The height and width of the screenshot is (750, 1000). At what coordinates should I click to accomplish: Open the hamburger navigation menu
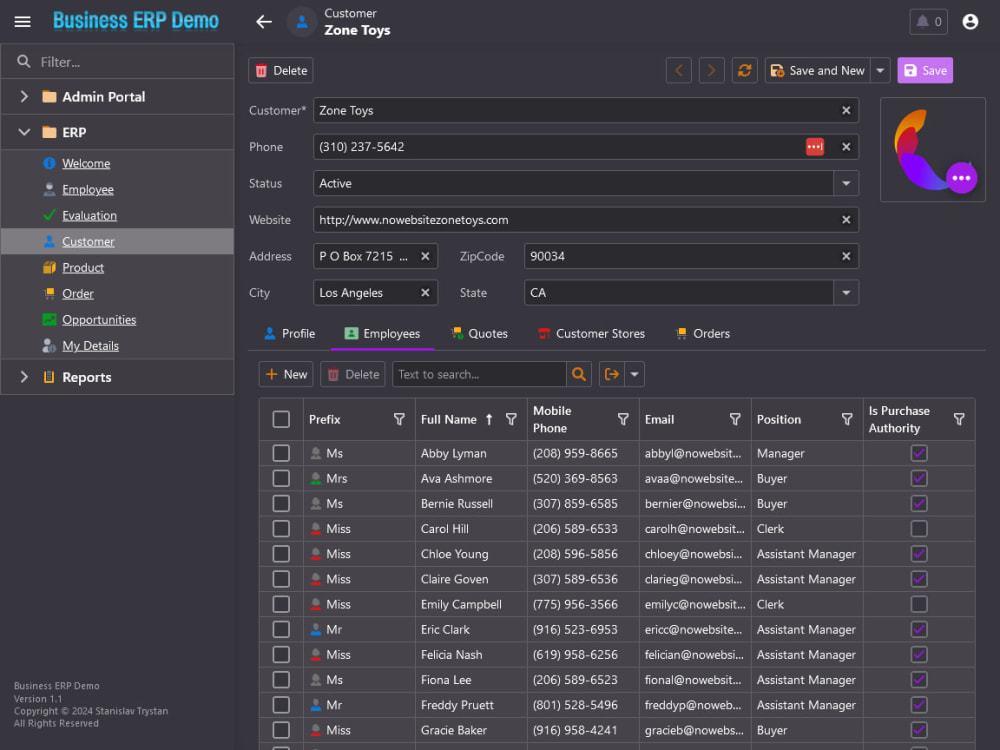point(22,22)
